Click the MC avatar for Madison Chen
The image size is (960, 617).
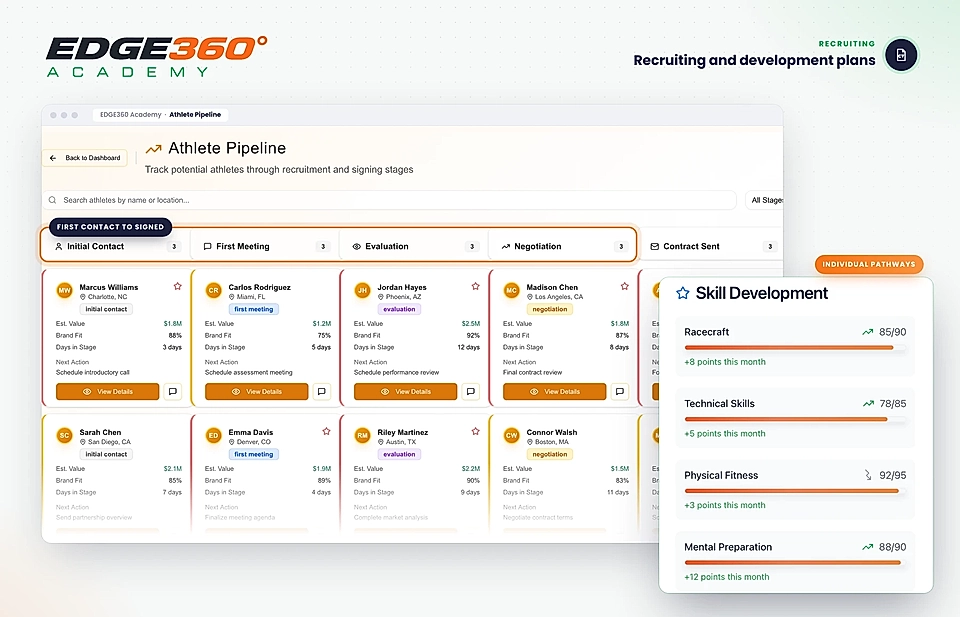tap(511, 291)
